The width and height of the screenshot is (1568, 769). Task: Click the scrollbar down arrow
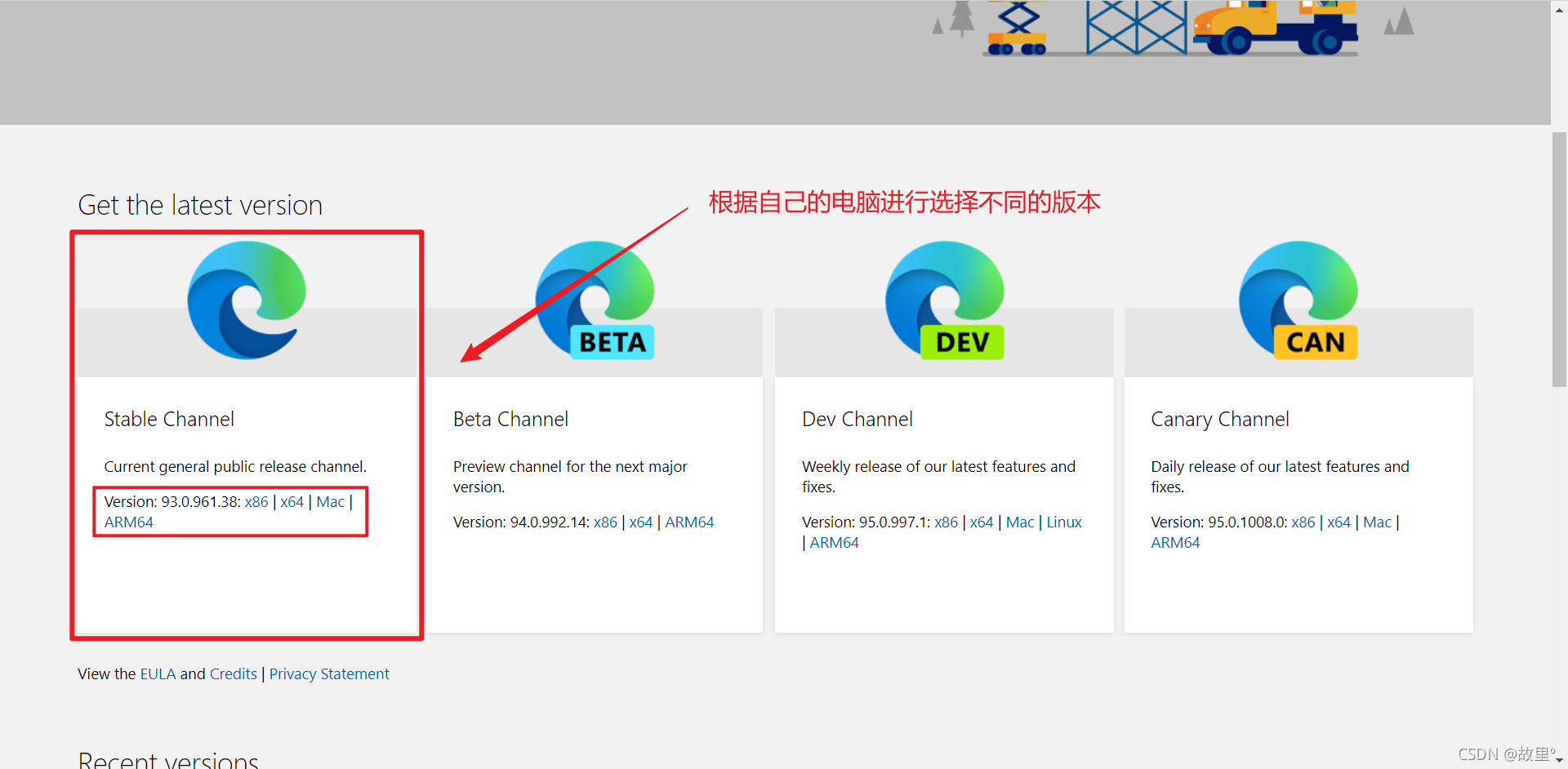tap(1560, 761)
